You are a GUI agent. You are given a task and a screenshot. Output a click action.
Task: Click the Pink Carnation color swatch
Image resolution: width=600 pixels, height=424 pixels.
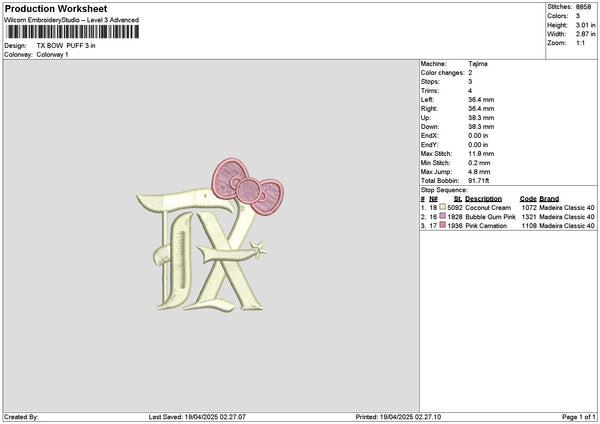tap(442, 225)
